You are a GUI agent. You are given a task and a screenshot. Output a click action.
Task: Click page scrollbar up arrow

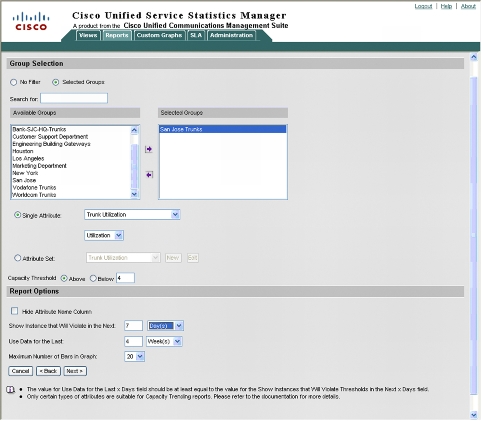point(474,57)
